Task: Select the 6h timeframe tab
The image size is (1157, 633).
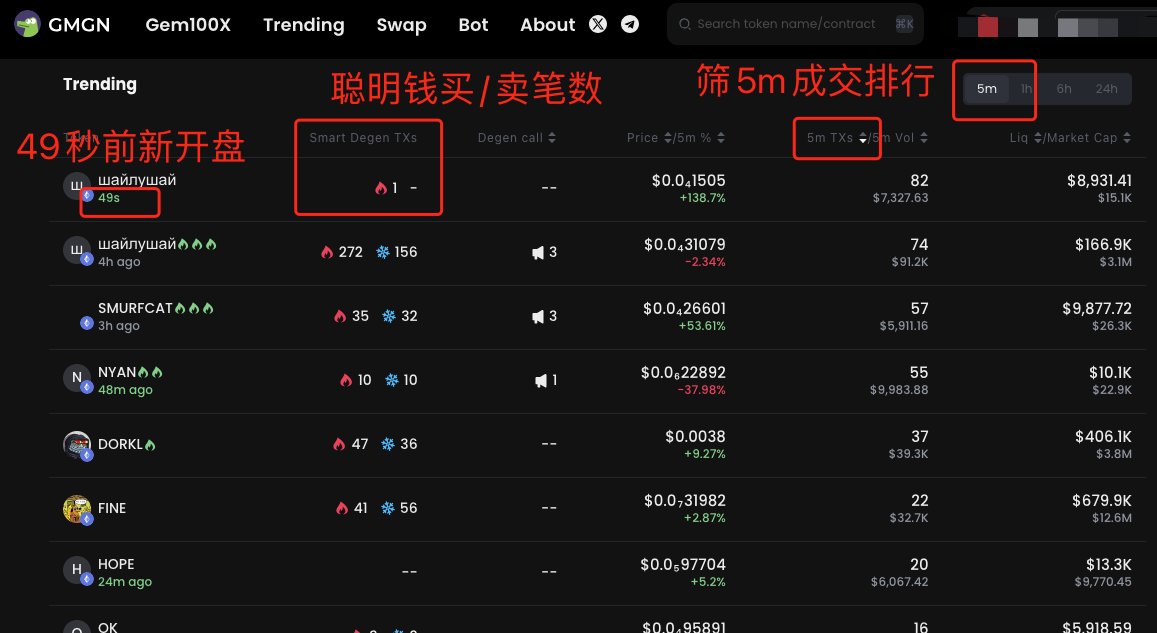Action: coord(1063,89)
